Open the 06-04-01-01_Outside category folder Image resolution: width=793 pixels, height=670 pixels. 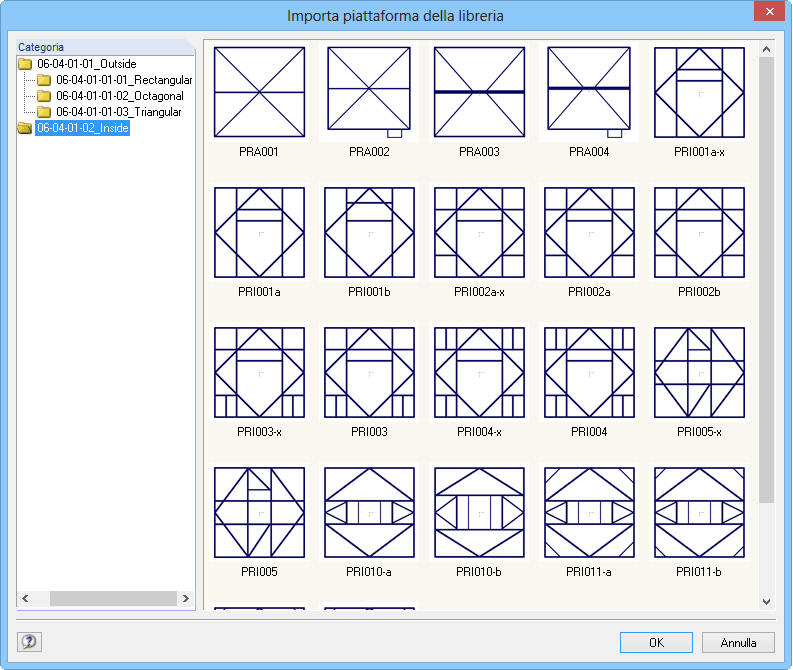click(x=86, y=64)
